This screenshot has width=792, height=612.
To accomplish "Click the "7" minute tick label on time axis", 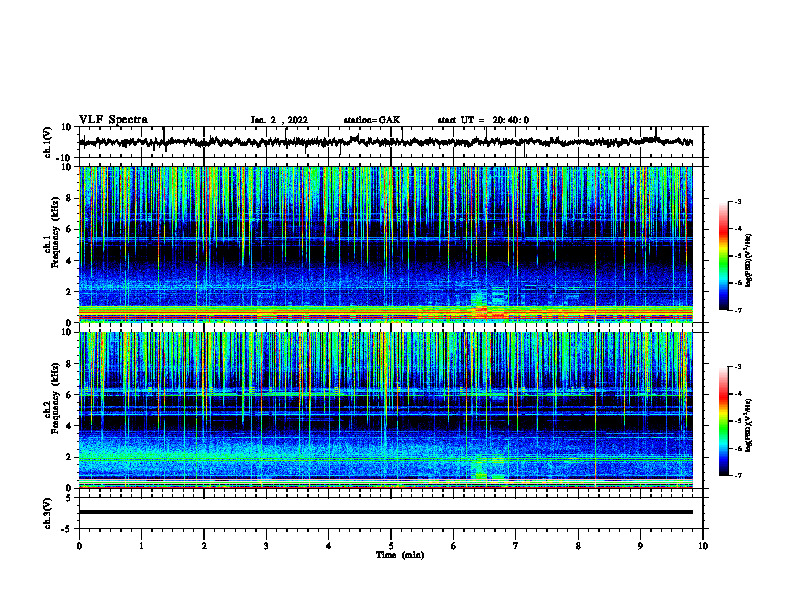I will tap(516, 546).
